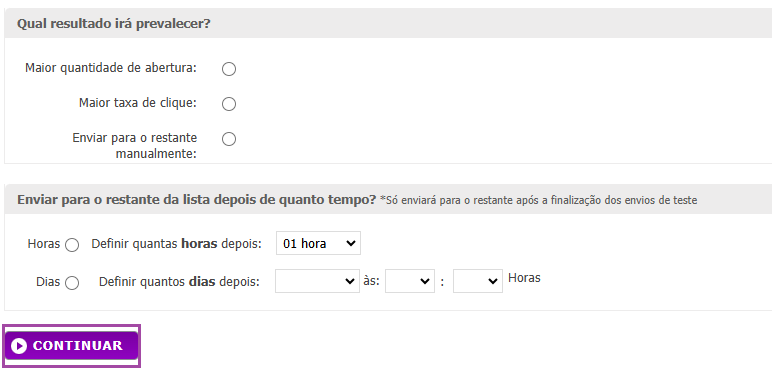Click the note about finalização dos envios de teste
772x370 pixels.
(x=539, y=200)
